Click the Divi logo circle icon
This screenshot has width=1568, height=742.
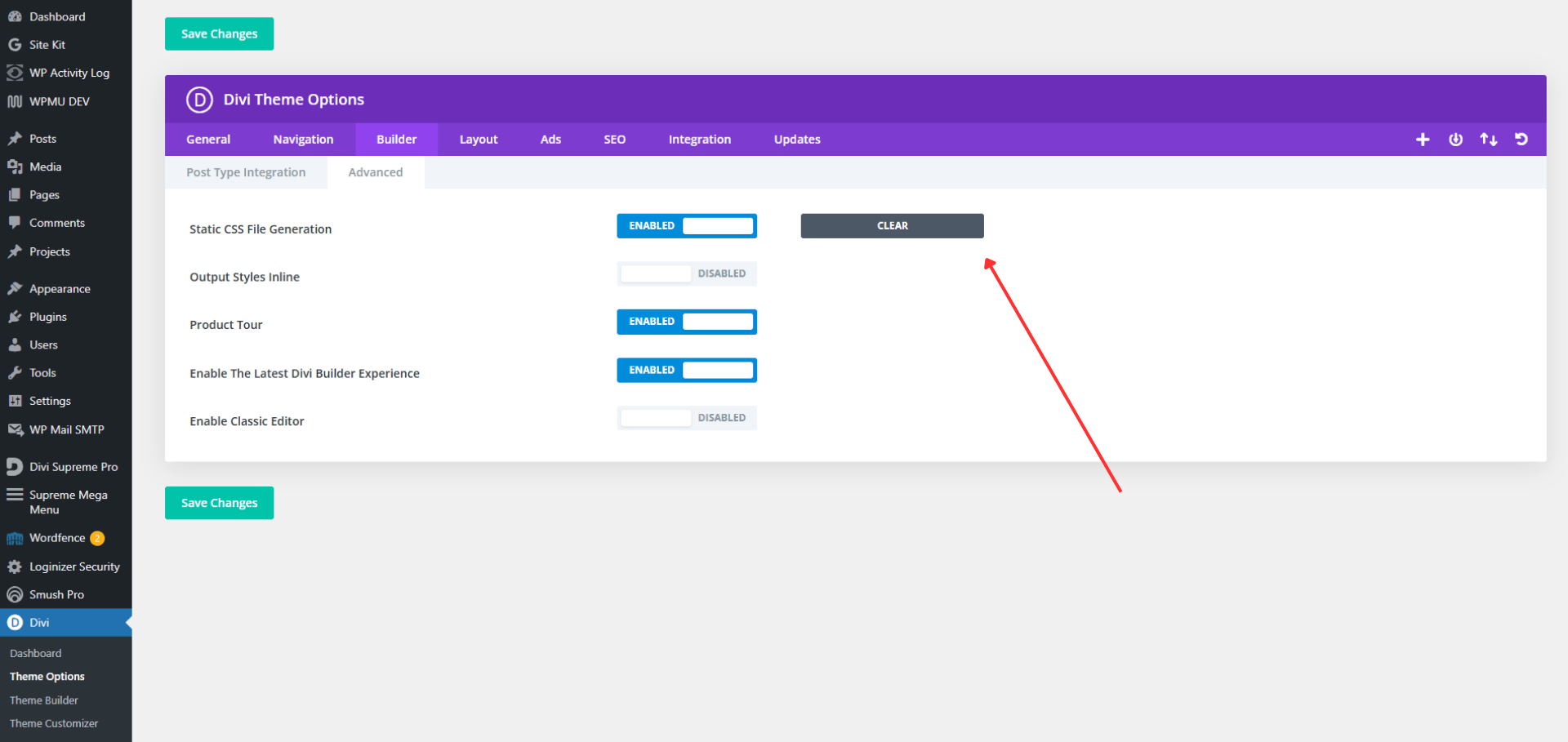coord(199,100)
